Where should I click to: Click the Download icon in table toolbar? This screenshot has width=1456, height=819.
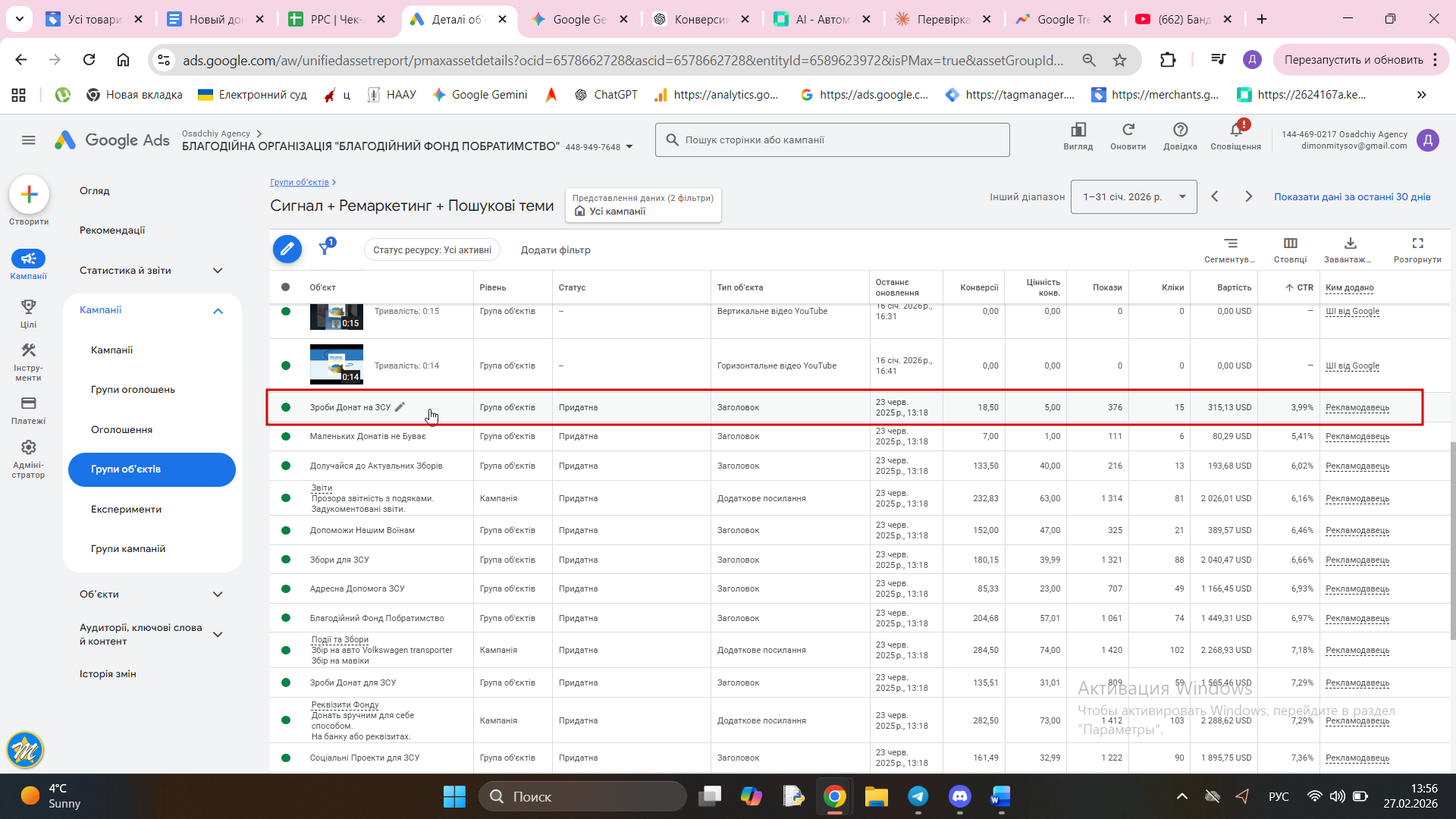tap(1350, 243)
